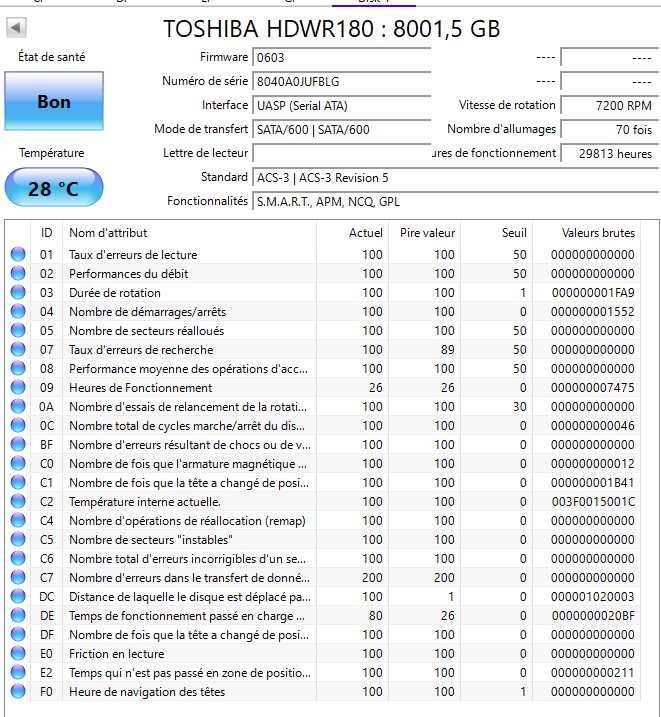Image resolution: width=661 pixels, height=717 pixels.
Task: Open the 28 °C temperature indicator
Action: tap(54, 187)
